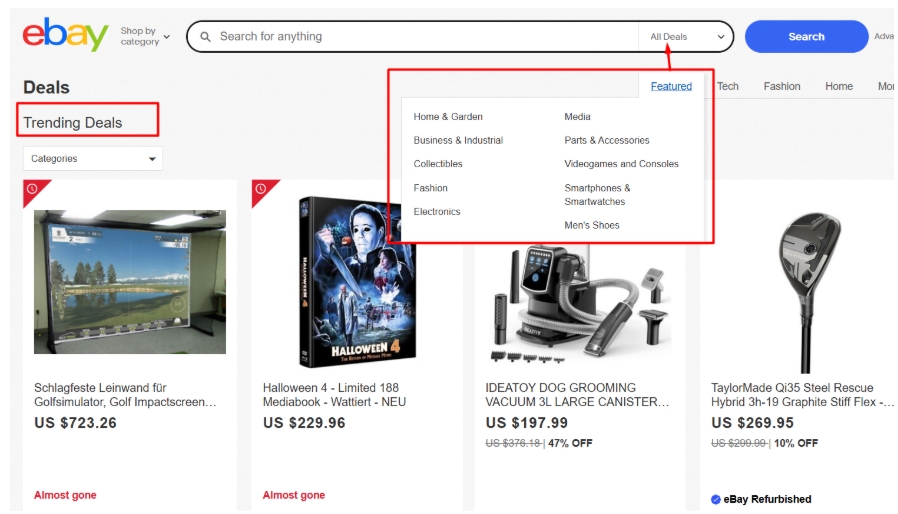The image size is (898, 514).
Task: Click the blue Search button
Action: [x=806, y=37]
